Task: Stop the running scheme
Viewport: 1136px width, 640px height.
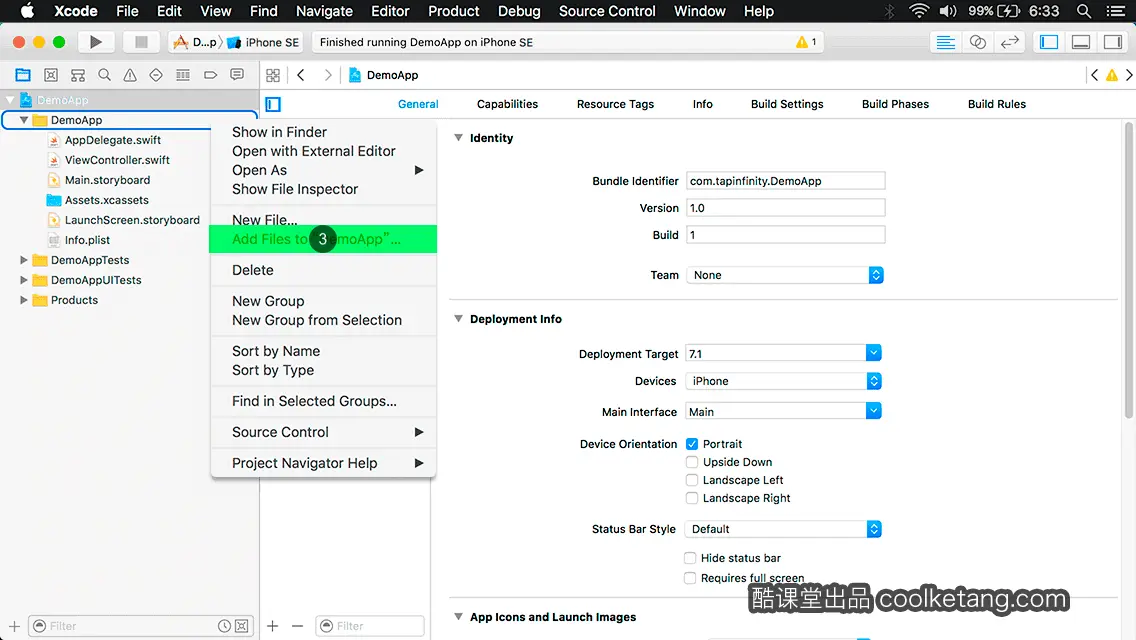Action: (x=141, y=42)
